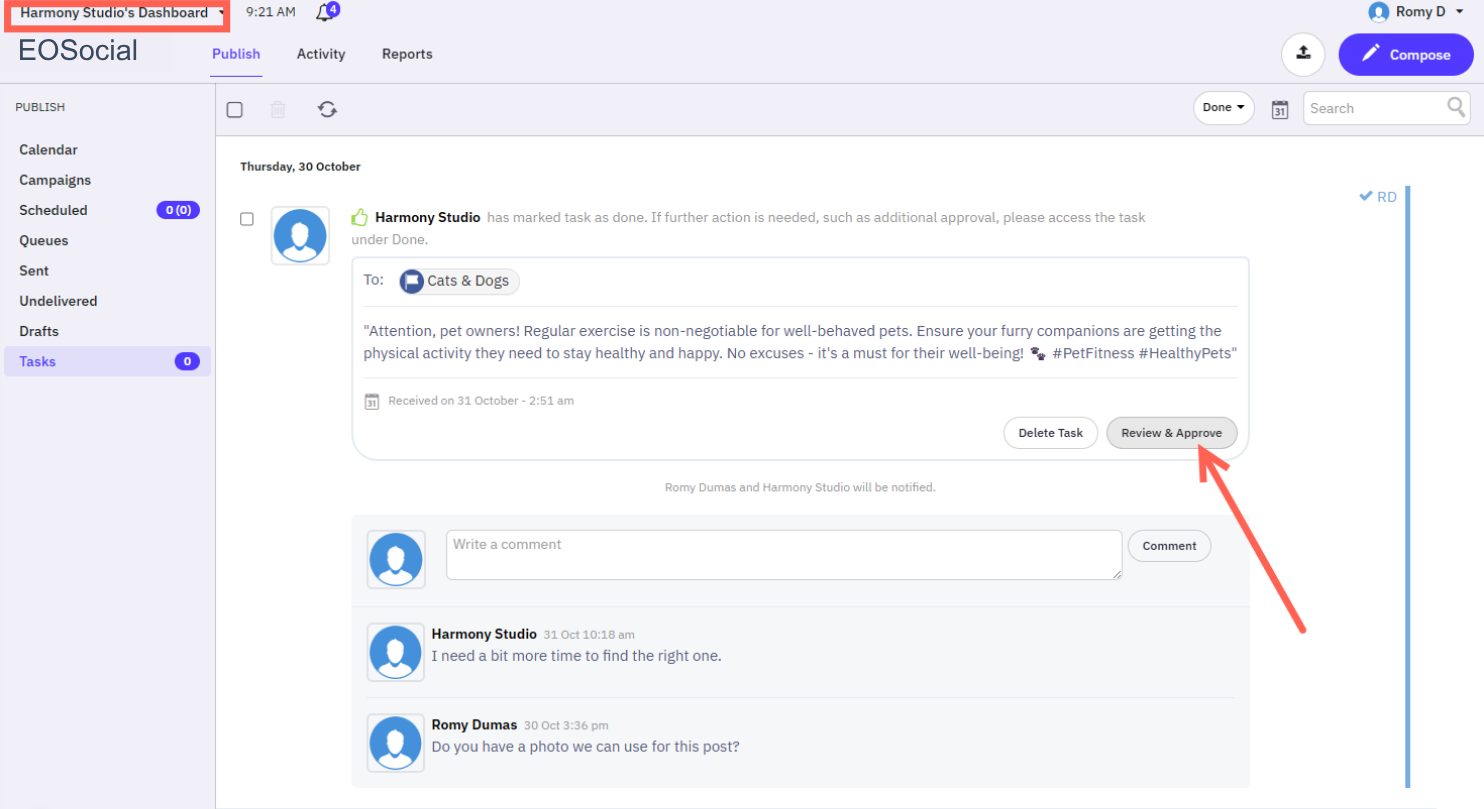Switch to the Publish tab
This screenshot has height=809, width=1484.
[236, 54]
